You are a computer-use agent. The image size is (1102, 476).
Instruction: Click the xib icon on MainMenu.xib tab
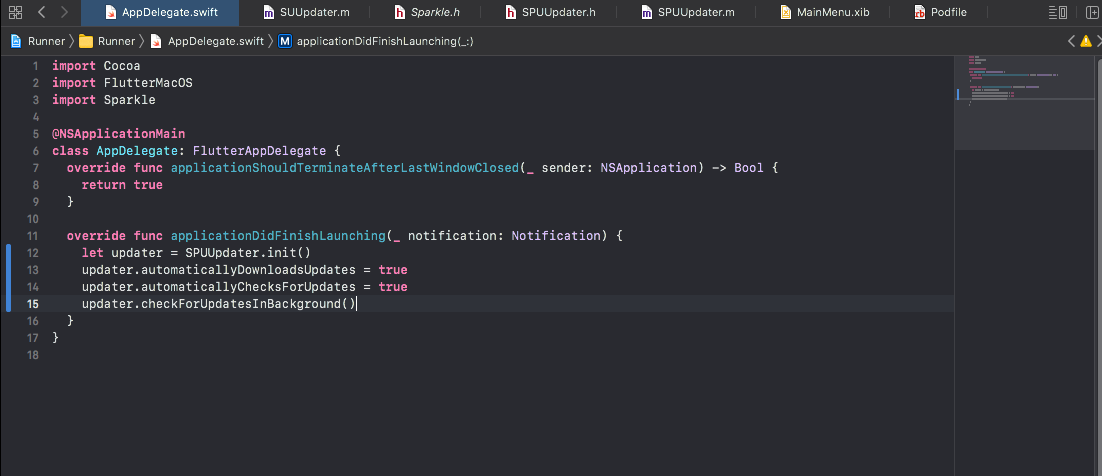click(786, 13)
